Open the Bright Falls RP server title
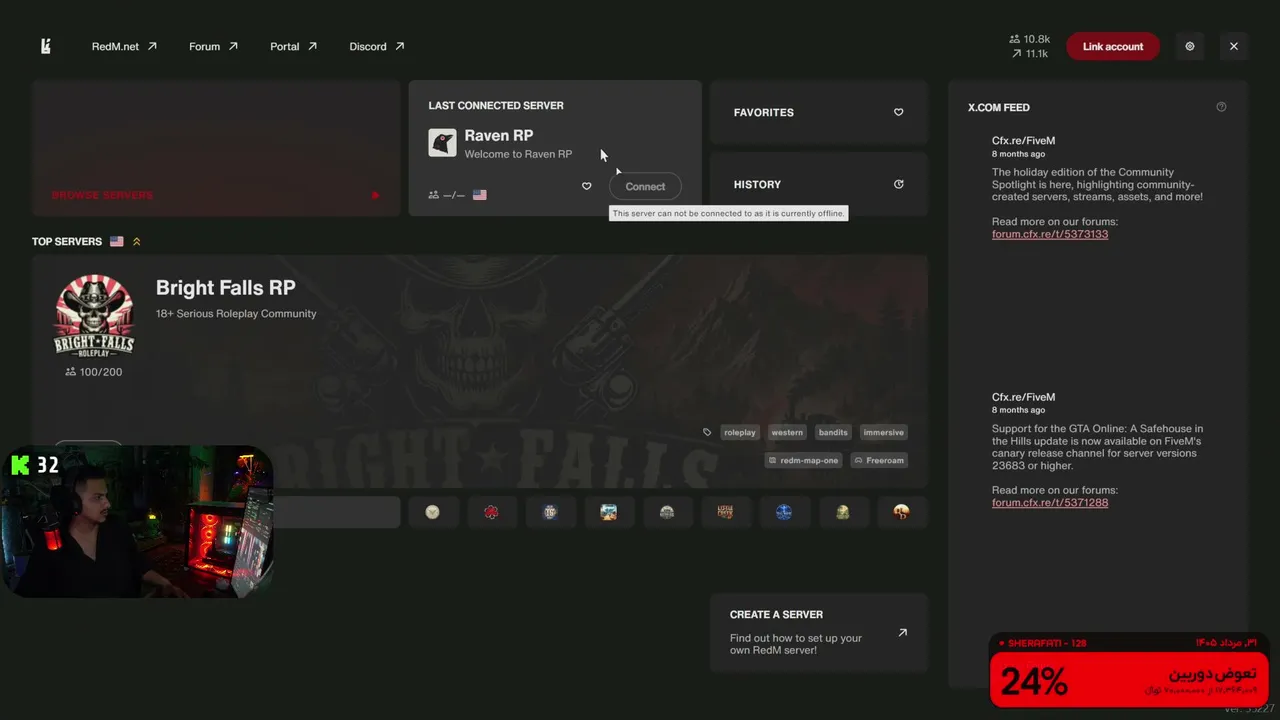The image size is (1280, 720). [x=226, y=288]
